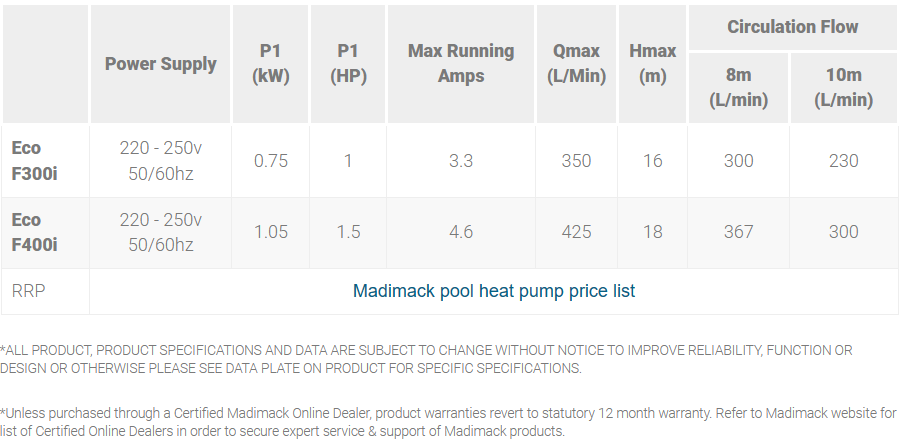The width and height of the screenshot is (901, 448).
Task: Click the 10m (L/min) sub-header
Action: 843,87
